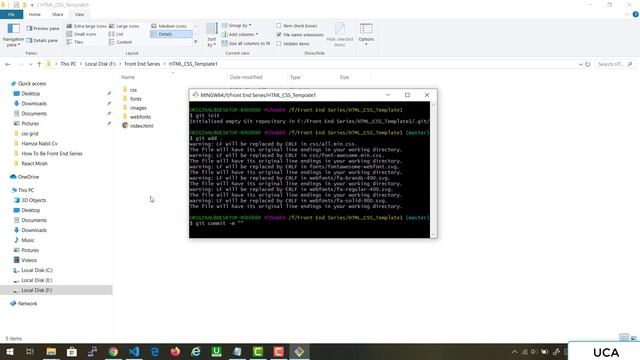Open OneDrive in navigation pane

pyautogui.click(x=28, y=177)
